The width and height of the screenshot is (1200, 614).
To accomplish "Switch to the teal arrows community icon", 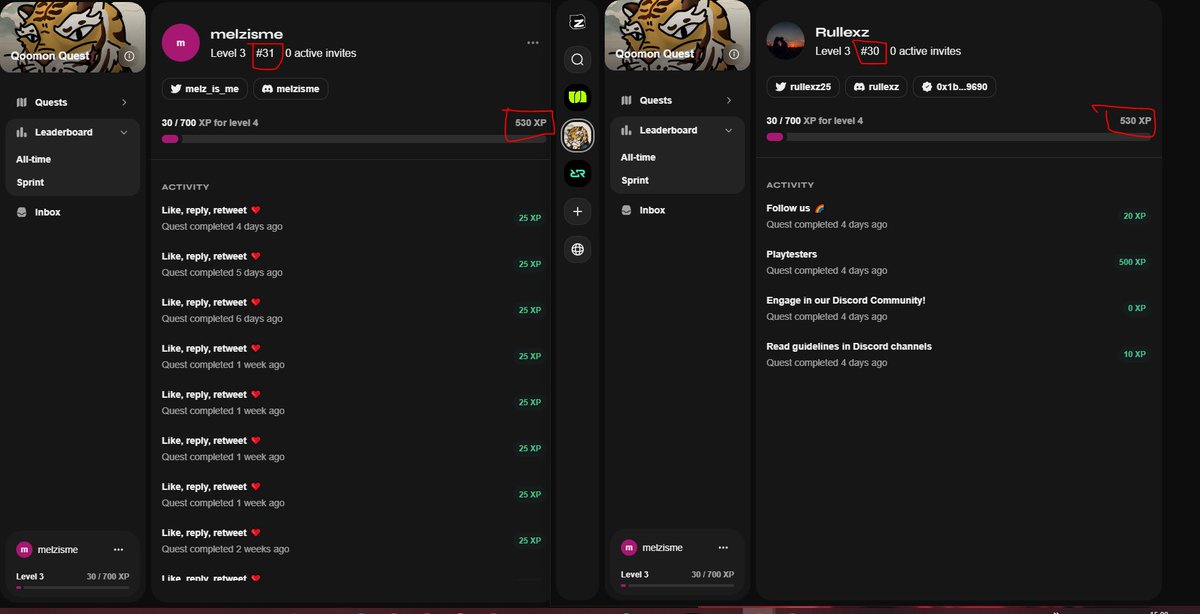I will [x=577, y=173].
